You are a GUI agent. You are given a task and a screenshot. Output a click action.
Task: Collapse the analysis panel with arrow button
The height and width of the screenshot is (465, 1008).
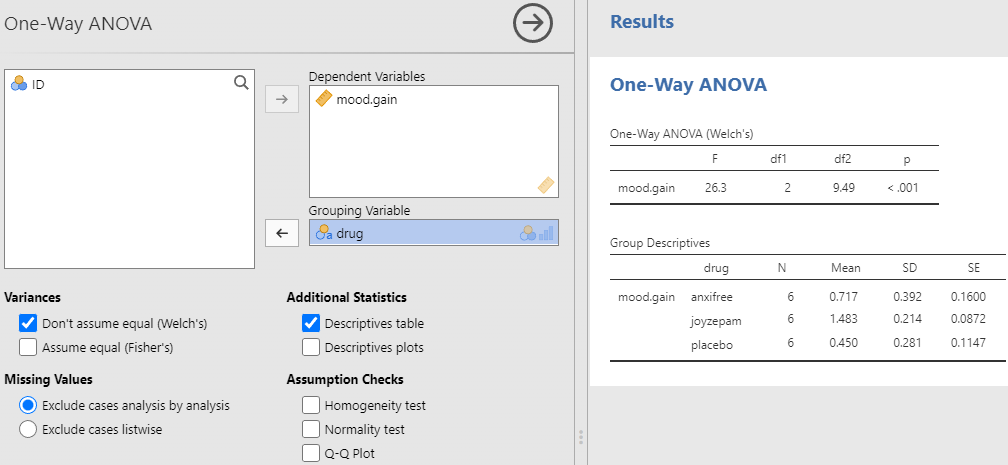533,23
